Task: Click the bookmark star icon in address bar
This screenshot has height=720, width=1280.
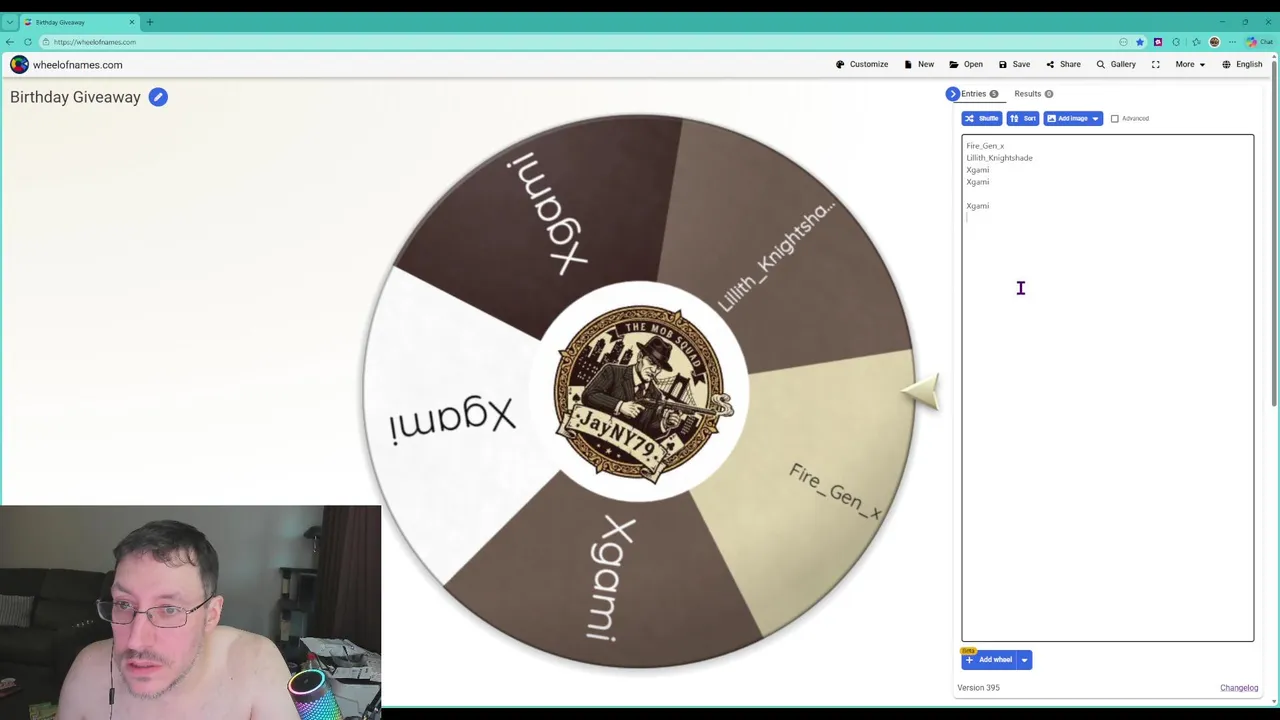Action: coord(1140,42)
